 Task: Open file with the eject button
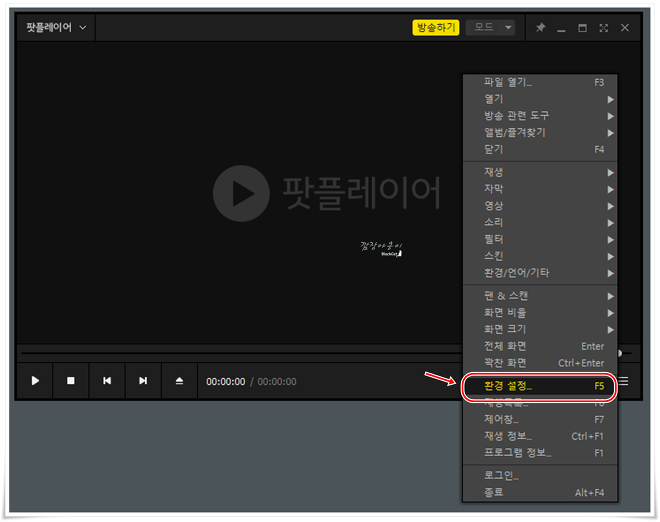(179, 381)
